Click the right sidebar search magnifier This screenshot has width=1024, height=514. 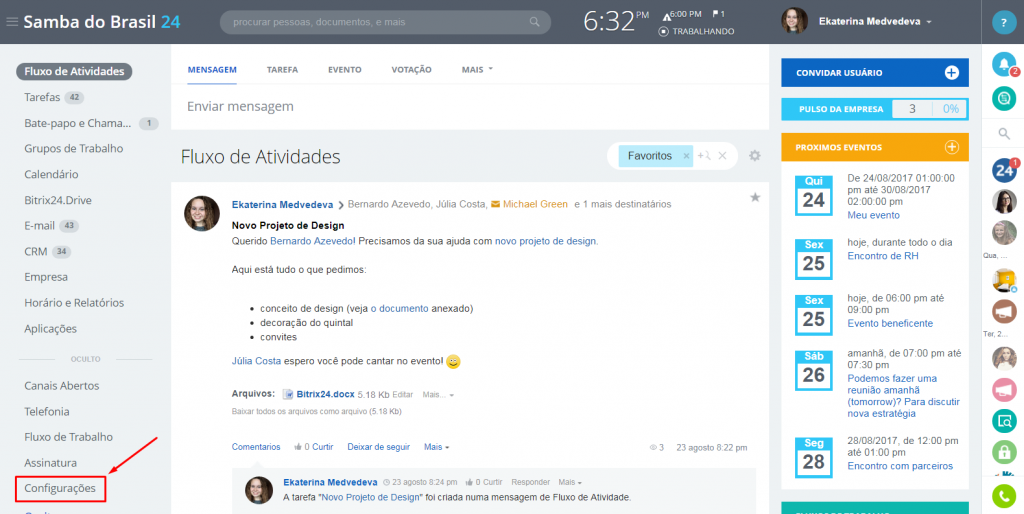1004,134
